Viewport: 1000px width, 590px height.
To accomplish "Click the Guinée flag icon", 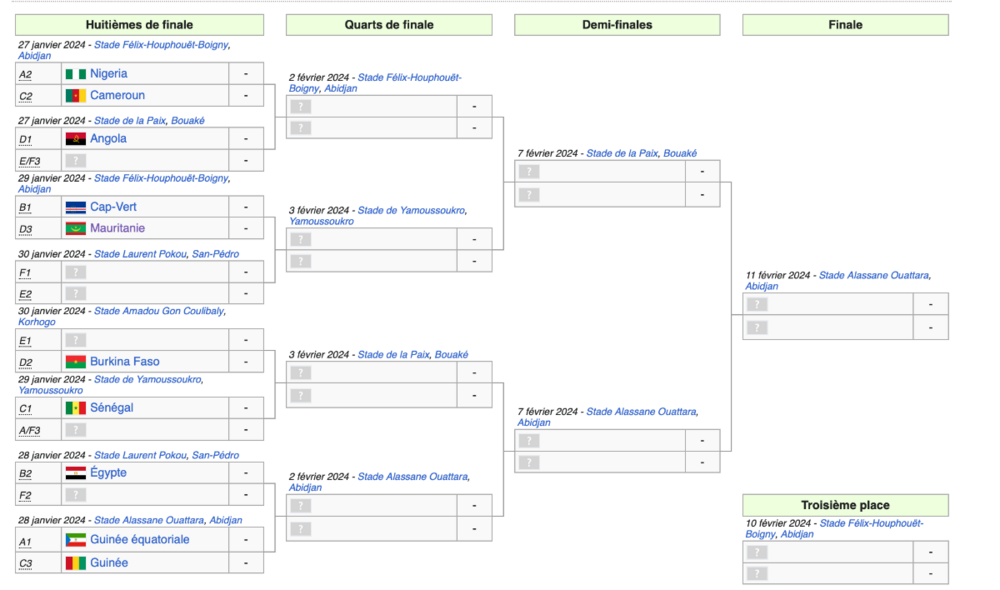I will 75,563.
